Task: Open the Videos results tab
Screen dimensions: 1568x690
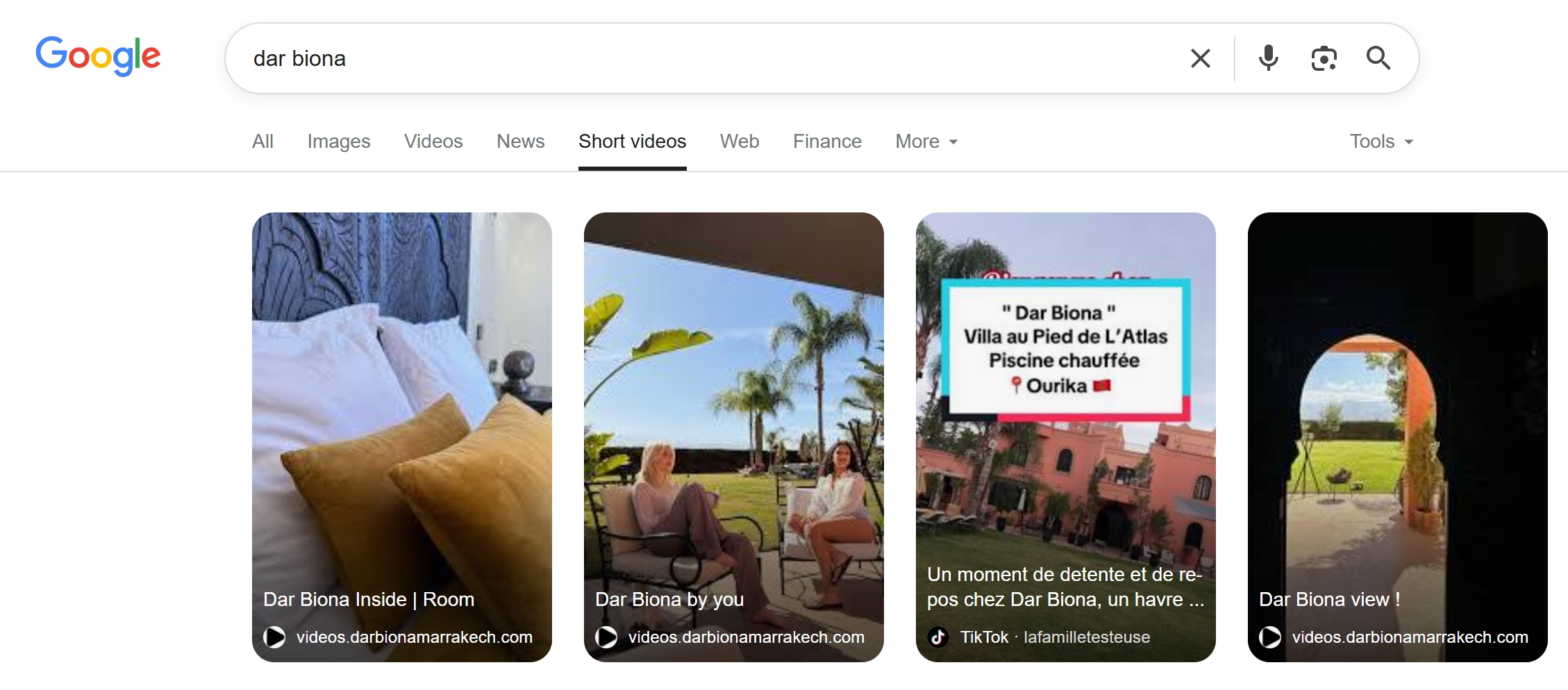Action: click(433, 141)
